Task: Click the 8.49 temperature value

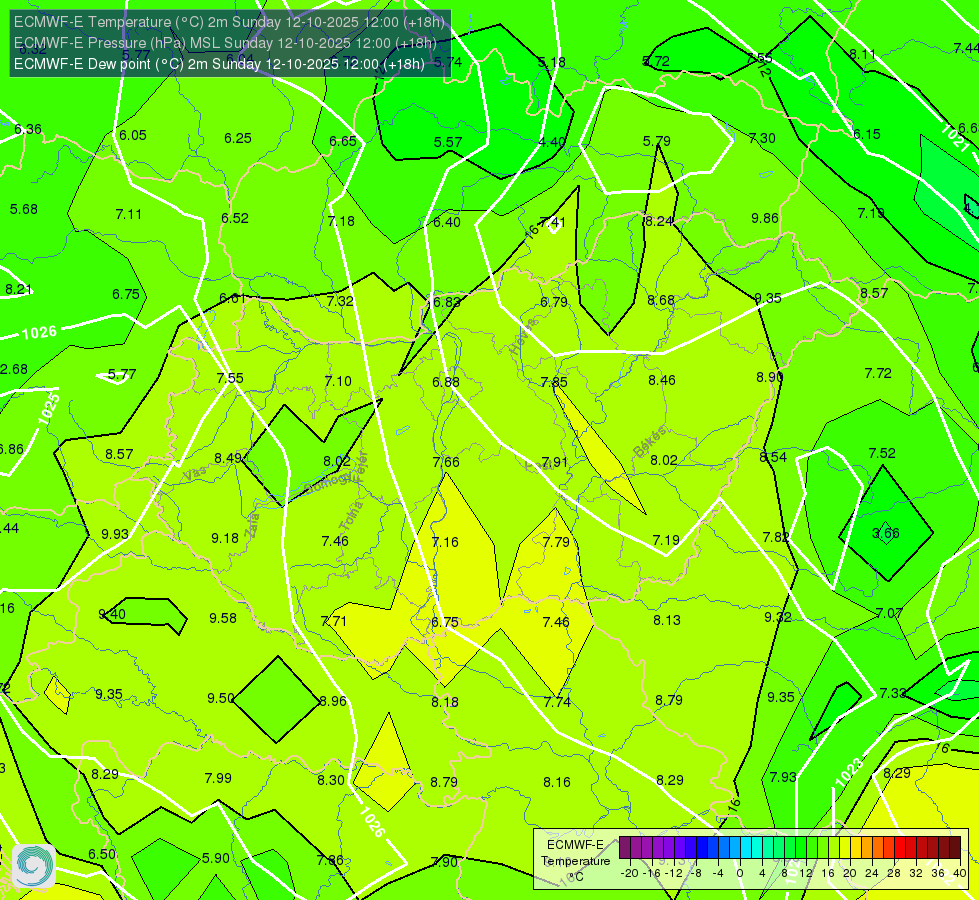Action: click(228, 458)
